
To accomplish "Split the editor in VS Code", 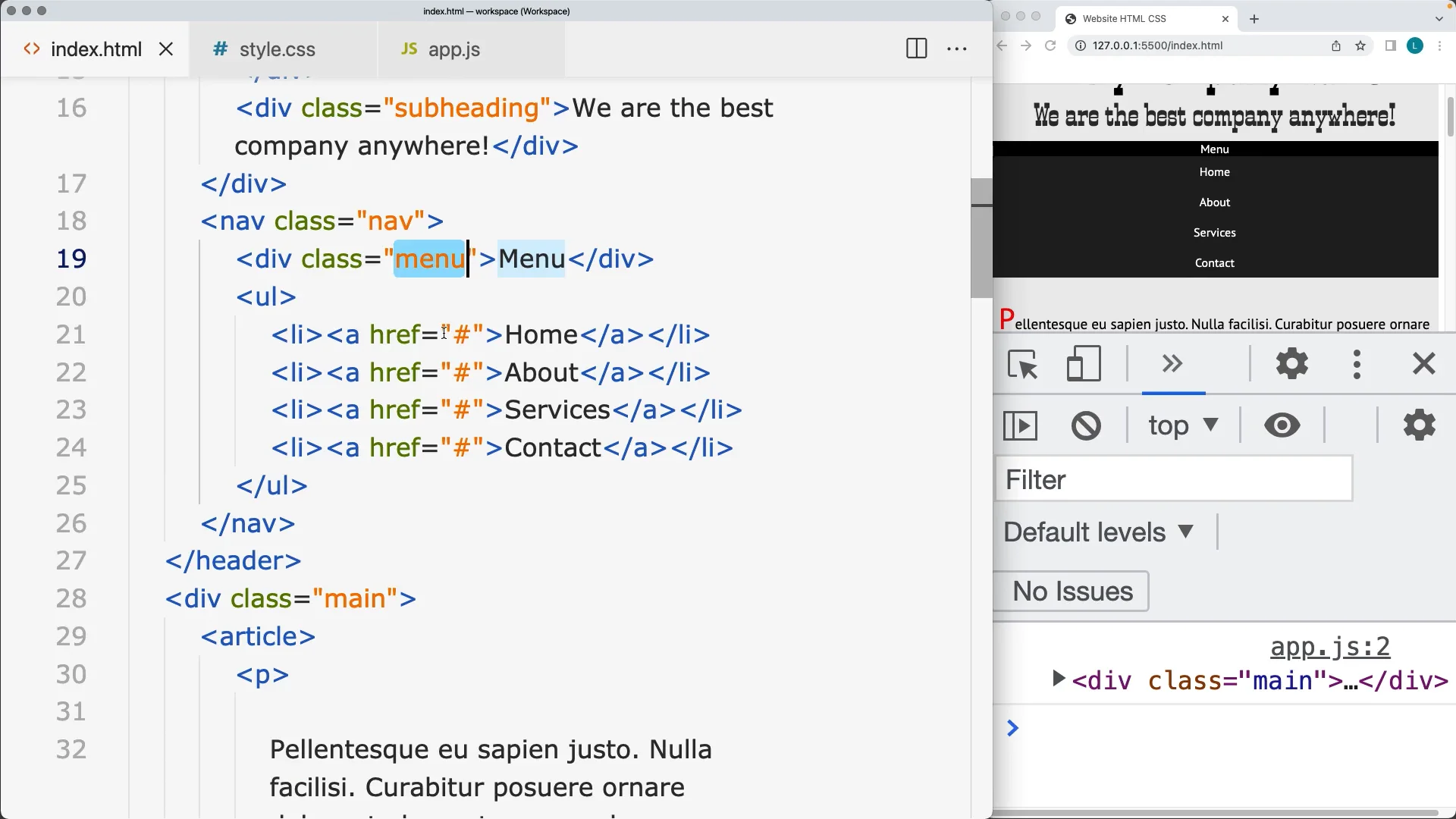I will coord(916,48).
